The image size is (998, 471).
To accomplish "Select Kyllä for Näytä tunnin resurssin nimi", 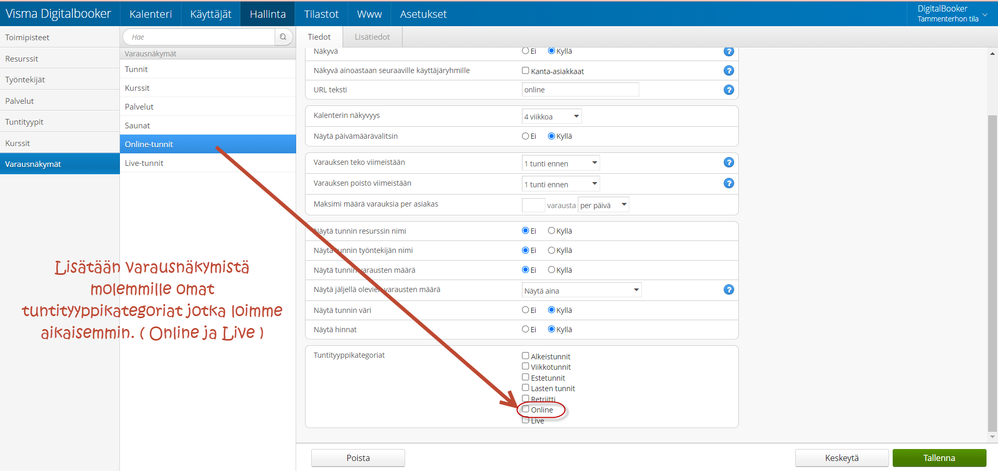I will 551,230.
